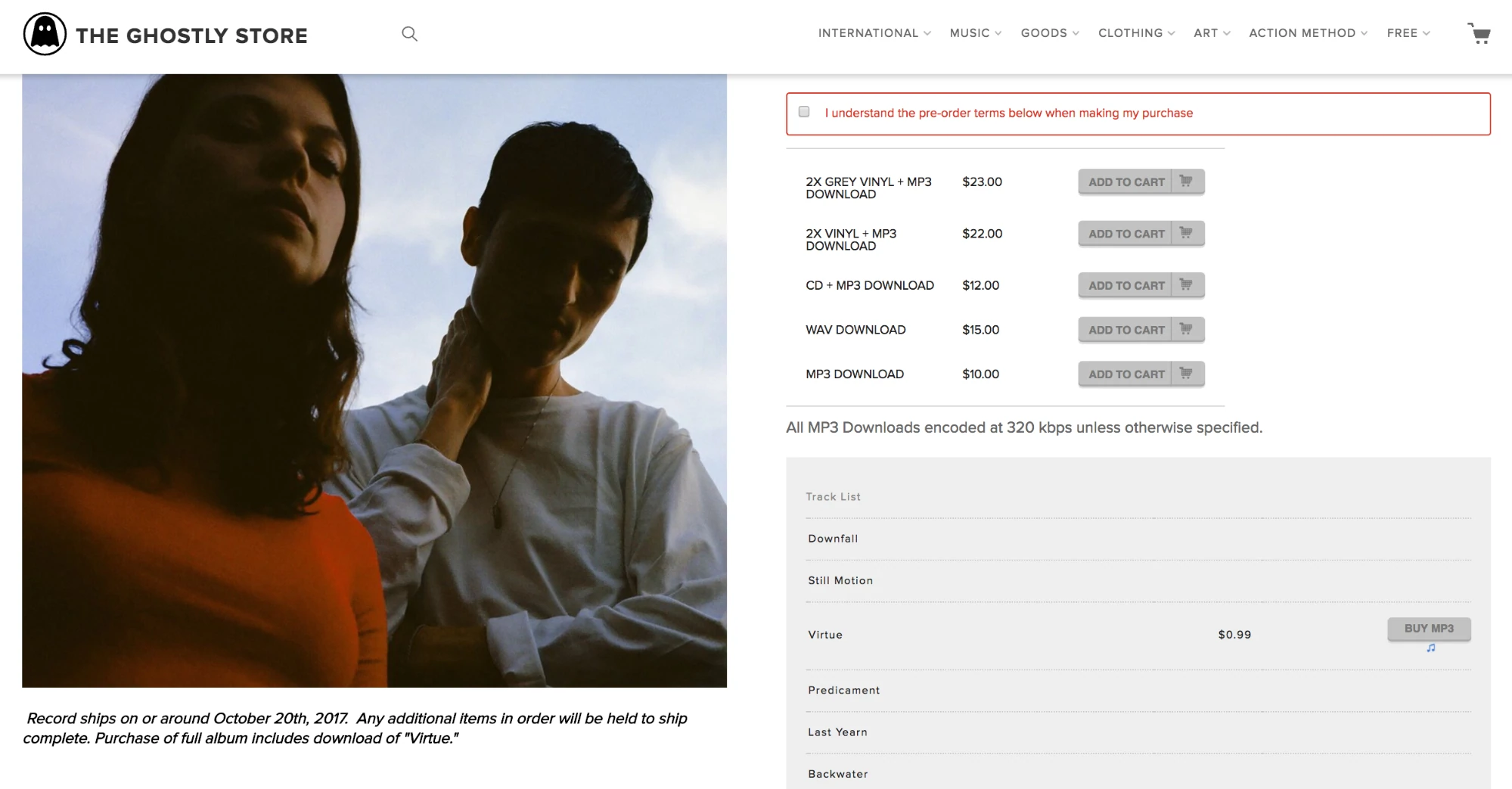Image resolution: width=1512 pixels, height=789 pixels.
Task: Open the Art menu
Action: point(1211,33)
